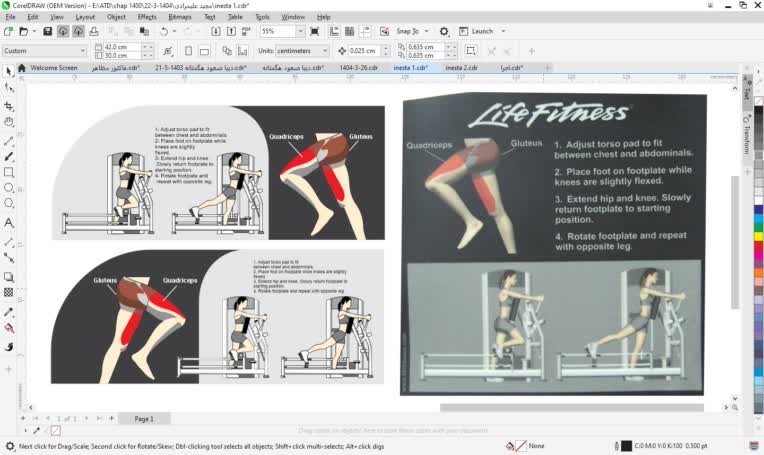Switch to the 1404-3-26.cdr tab
Viewport: 764px width, 455px height.
click(x=359, y=68)
